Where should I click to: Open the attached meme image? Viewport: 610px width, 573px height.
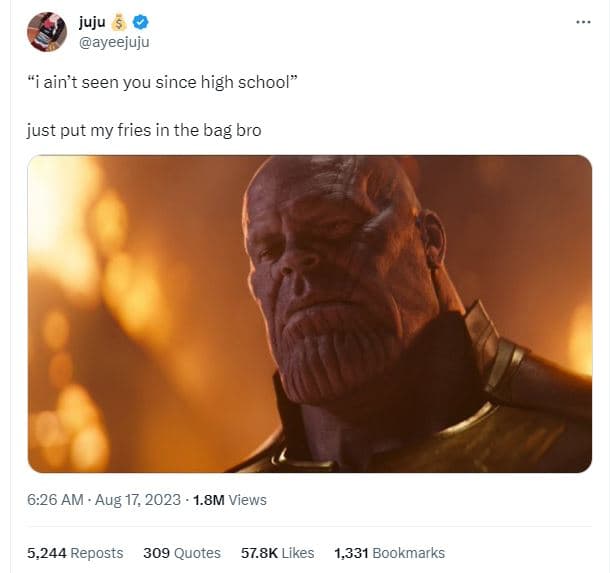coord(309,313)
